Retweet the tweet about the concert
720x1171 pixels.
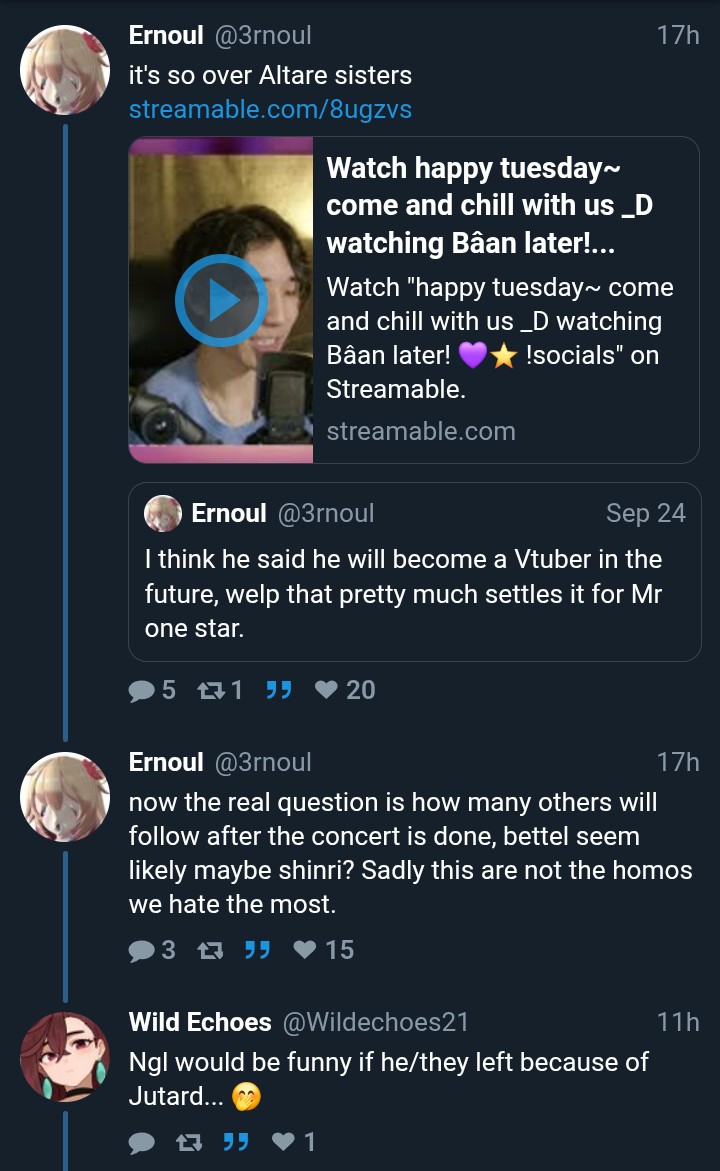[x=209, y=950]
